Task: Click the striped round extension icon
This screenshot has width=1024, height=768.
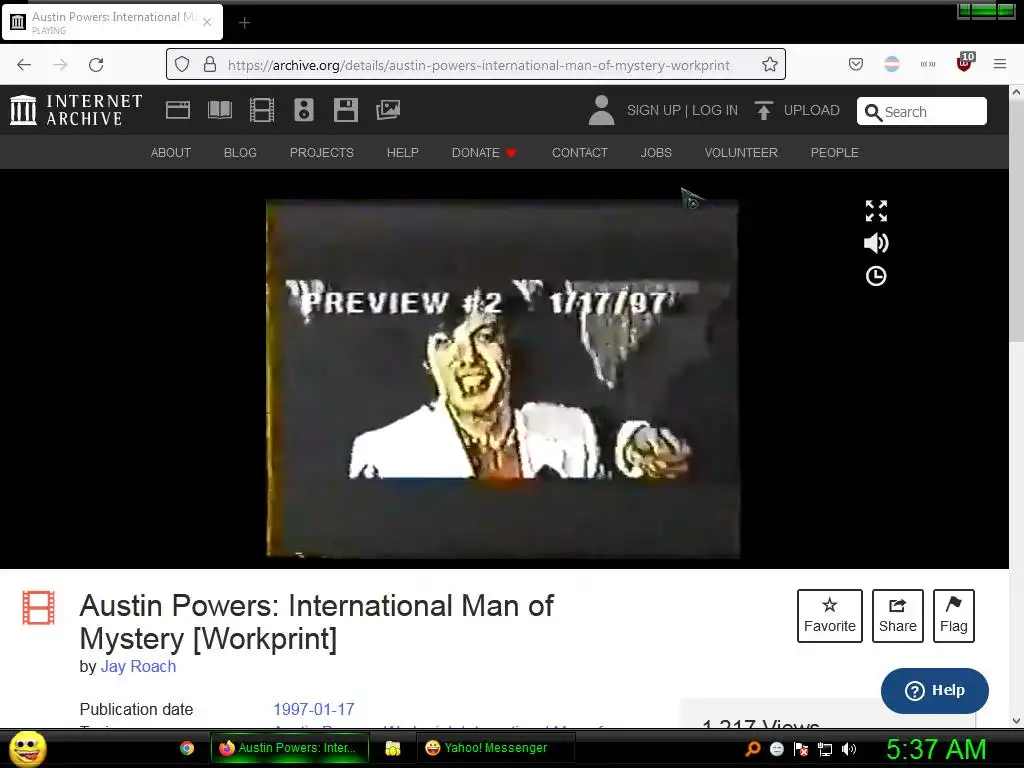Action: click(x=891, y=64)
